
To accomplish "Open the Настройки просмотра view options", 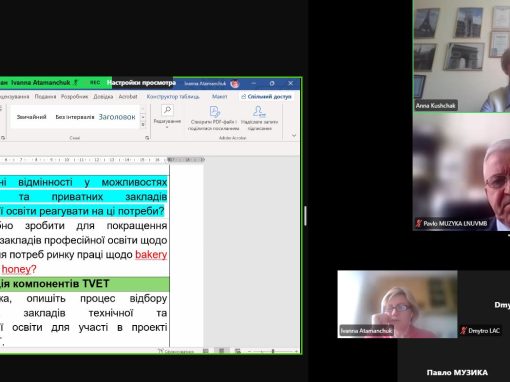I will [x=141, y=83].
